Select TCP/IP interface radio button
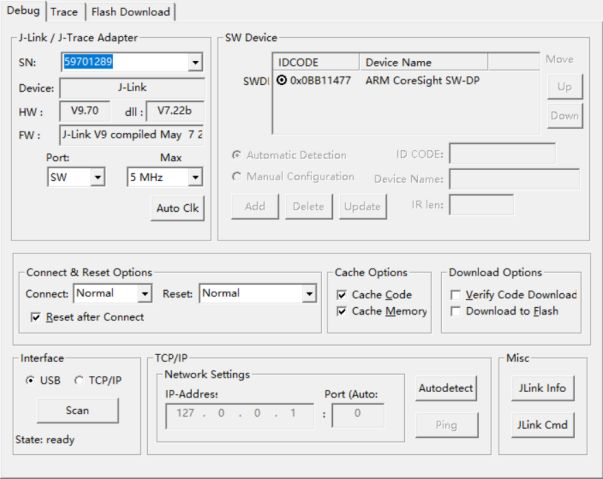The image size is (603, 479). (x=79, y=380)
